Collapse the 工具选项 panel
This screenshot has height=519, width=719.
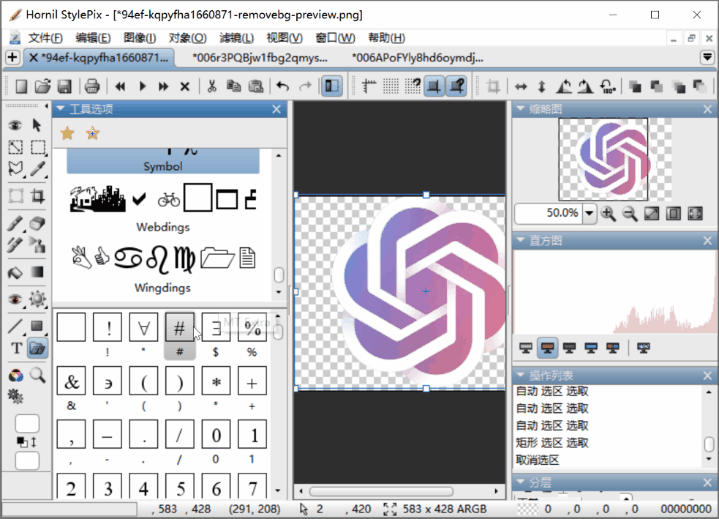tap(60, 109)
